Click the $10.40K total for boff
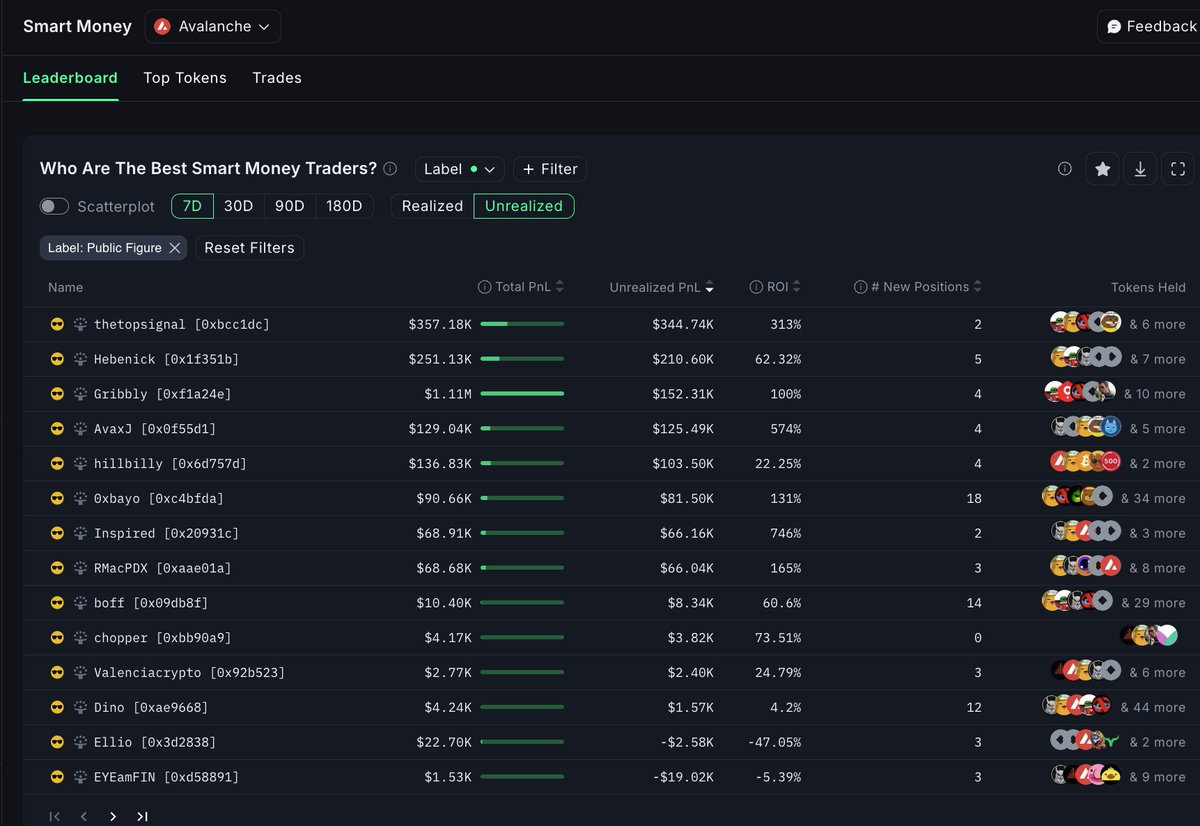This screenshot has height=826, width=1200. click(x=444, y=603)
